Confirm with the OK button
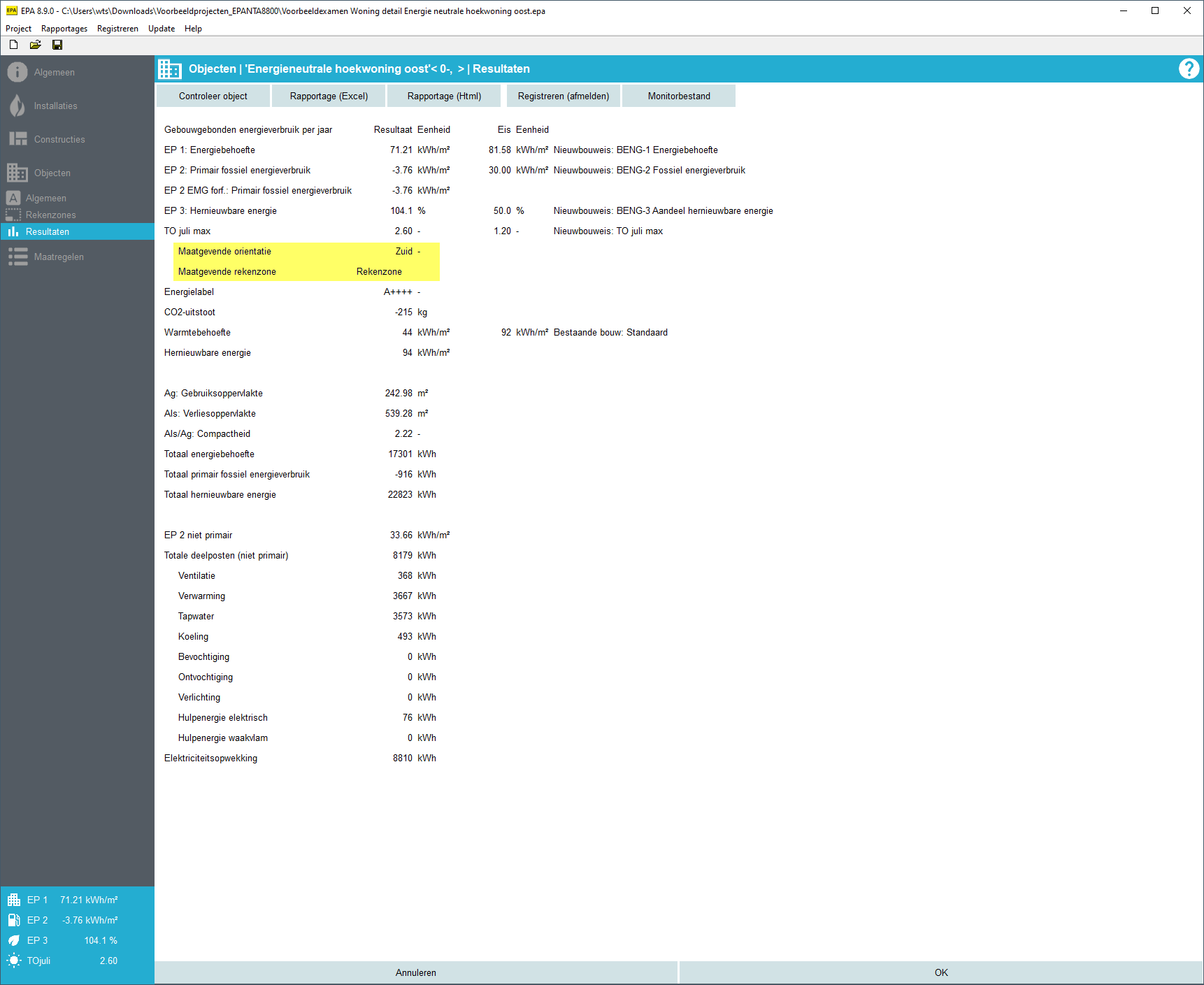1204x985 pixels. [x=941, y=972]
